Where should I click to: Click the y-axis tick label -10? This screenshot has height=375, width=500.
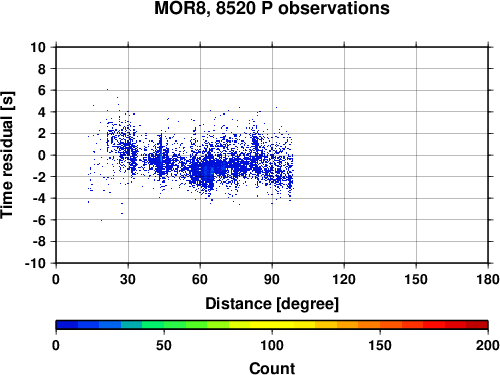click(x=35, y=263)
